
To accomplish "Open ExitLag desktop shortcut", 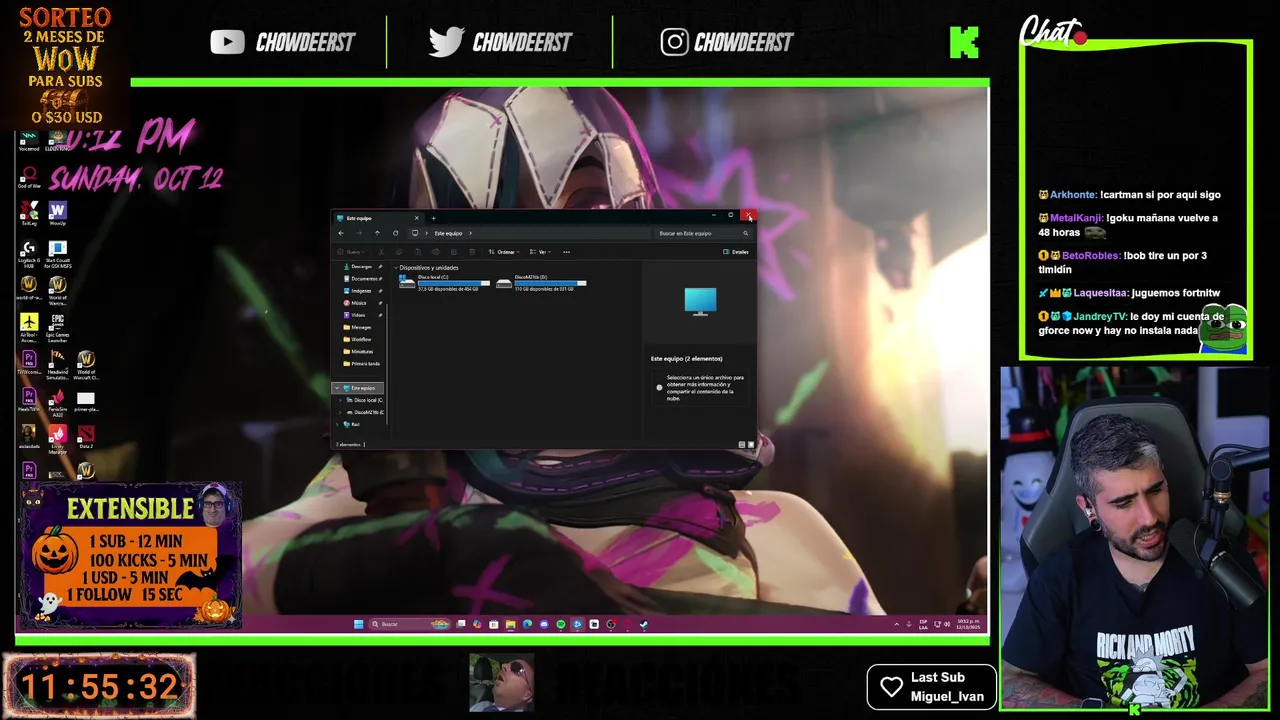I will click(x=29, y=214).
